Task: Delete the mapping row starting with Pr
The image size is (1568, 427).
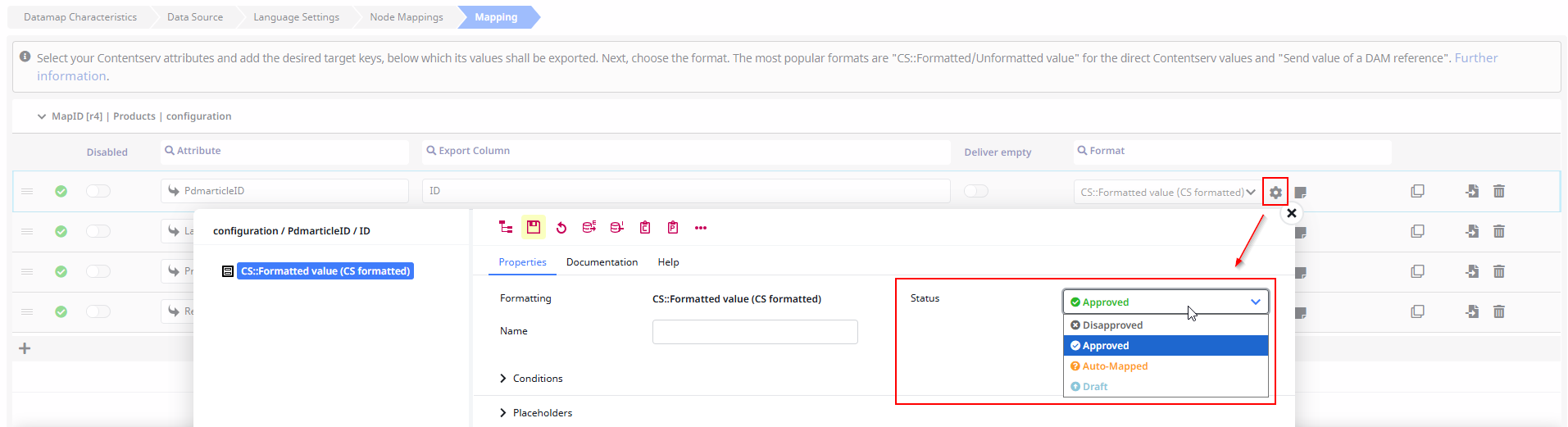Action: pyautogui.click(x=1499, y=271)
